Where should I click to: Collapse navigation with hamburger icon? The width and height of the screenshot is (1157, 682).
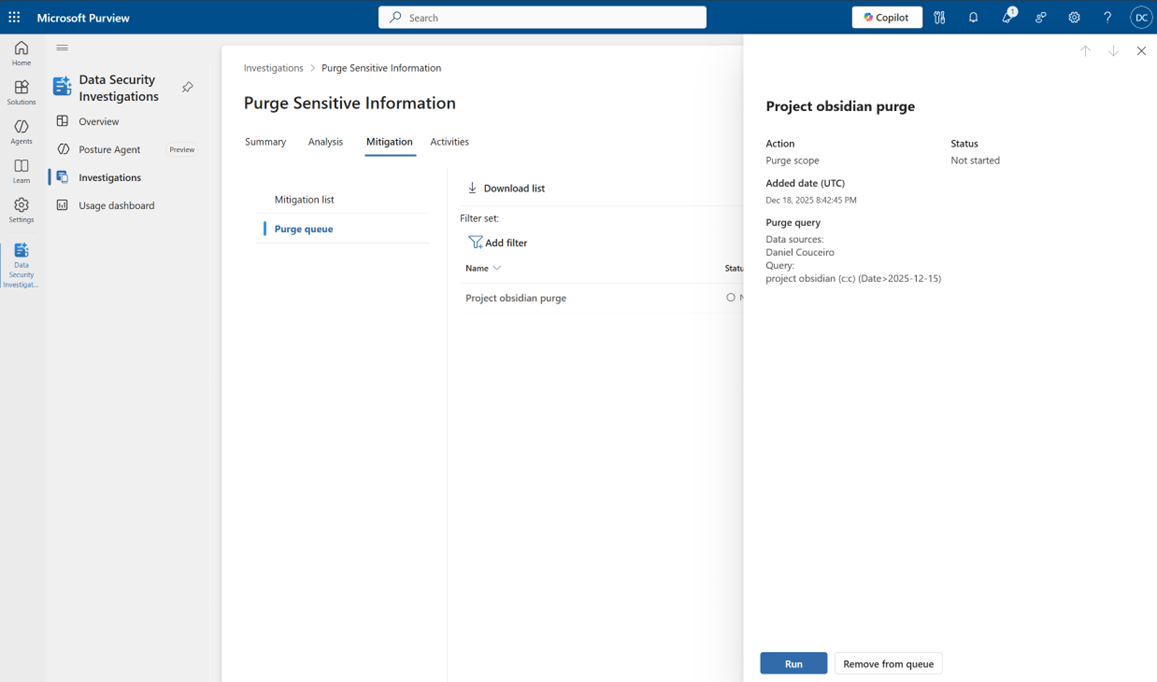(62, 48)
